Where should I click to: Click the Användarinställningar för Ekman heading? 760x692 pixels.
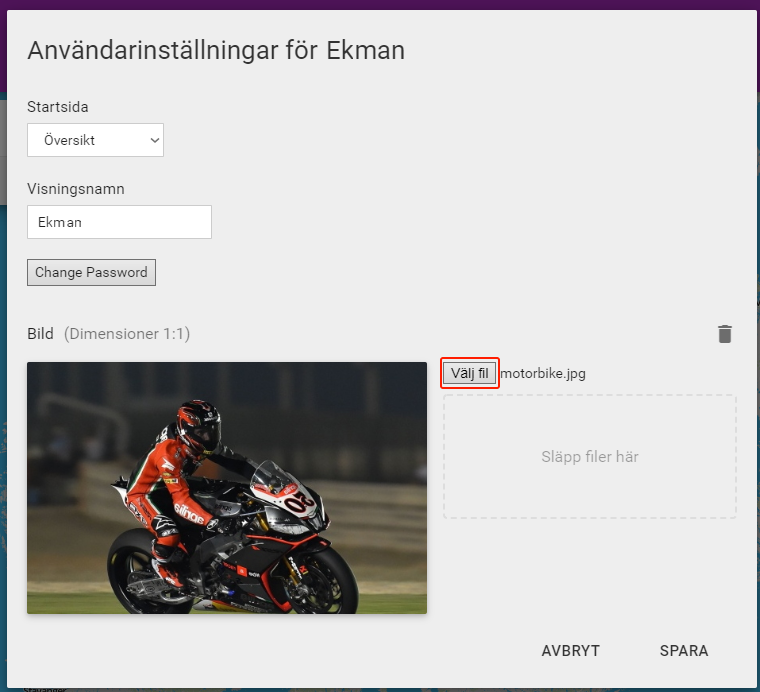[x=216, y=50]
